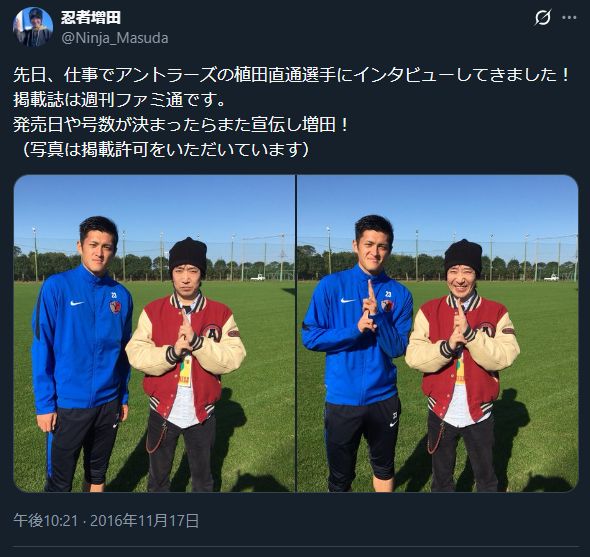The width and height of the screenshot is (590, 557).
Task: Tap the letter A patch in left photo
Action: pos(211,333)
